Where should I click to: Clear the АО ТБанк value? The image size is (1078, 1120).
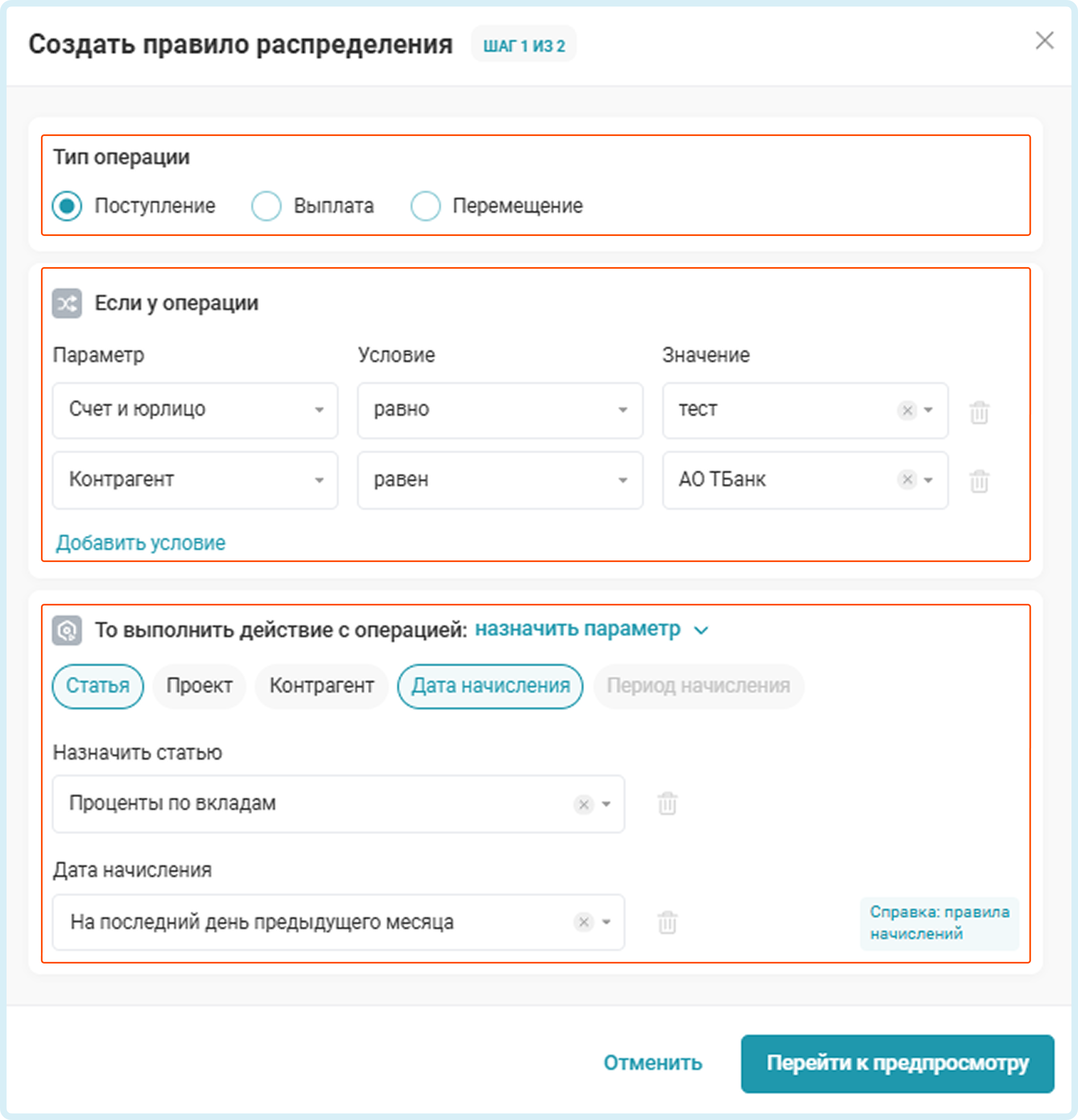click(x=907, y=479)
